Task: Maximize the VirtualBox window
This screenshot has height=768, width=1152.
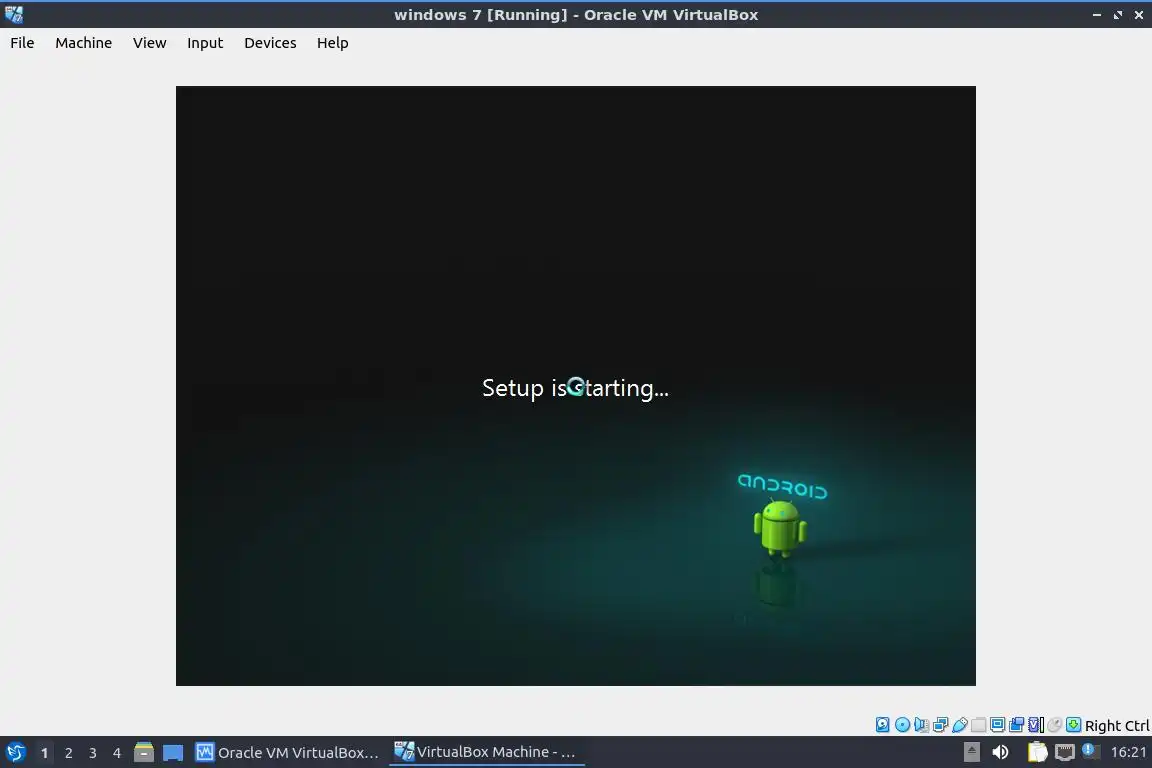Action: [1117, 15]
